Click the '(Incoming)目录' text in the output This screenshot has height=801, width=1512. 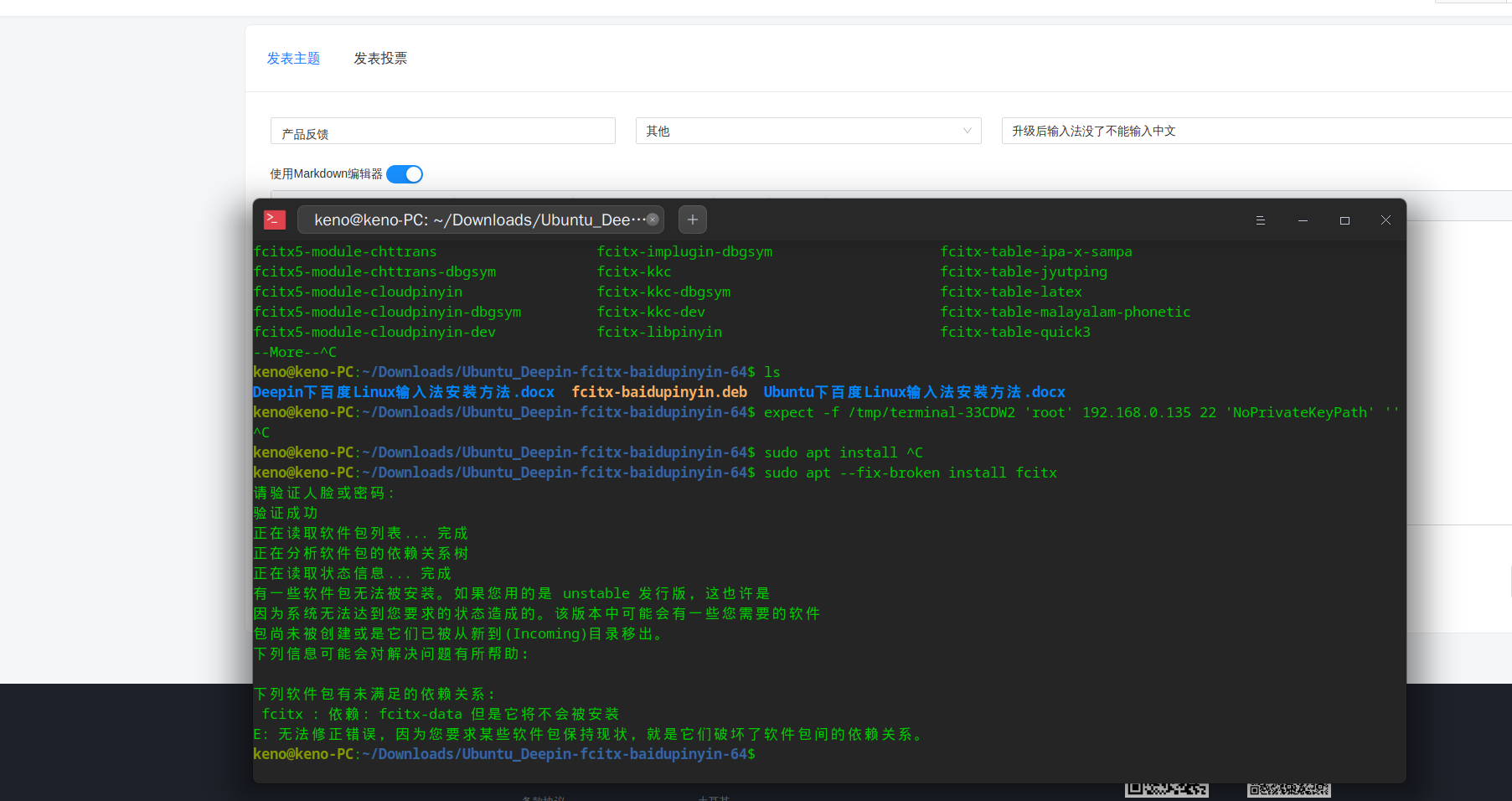[563, 633]
